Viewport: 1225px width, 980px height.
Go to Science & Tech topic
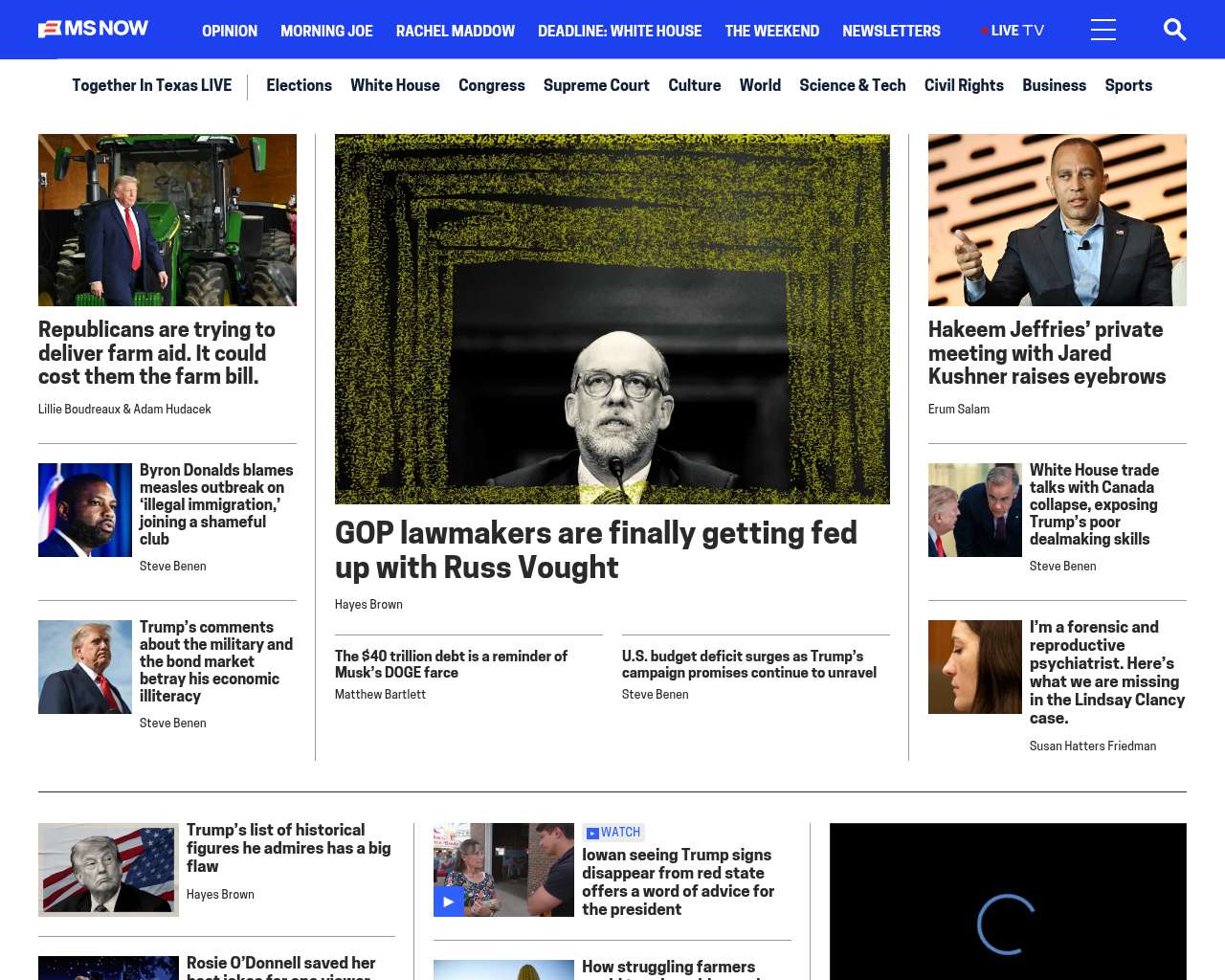[853, 85]
